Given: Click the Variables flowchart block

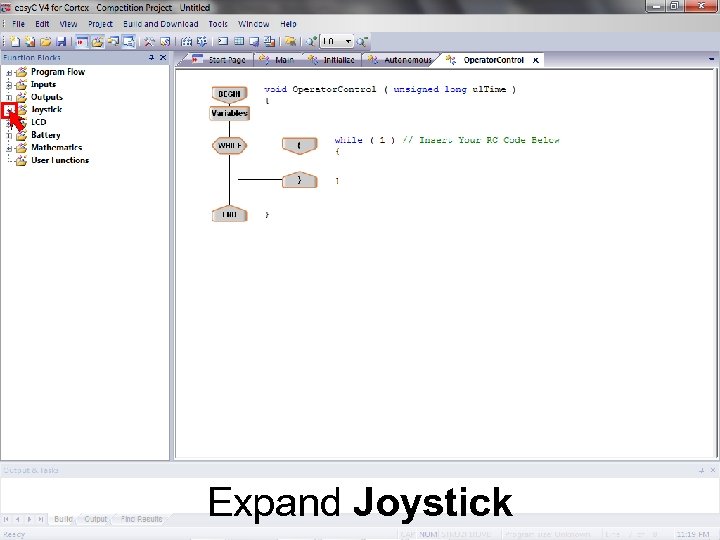Looking at the screenshot, I should pos(230,113).
